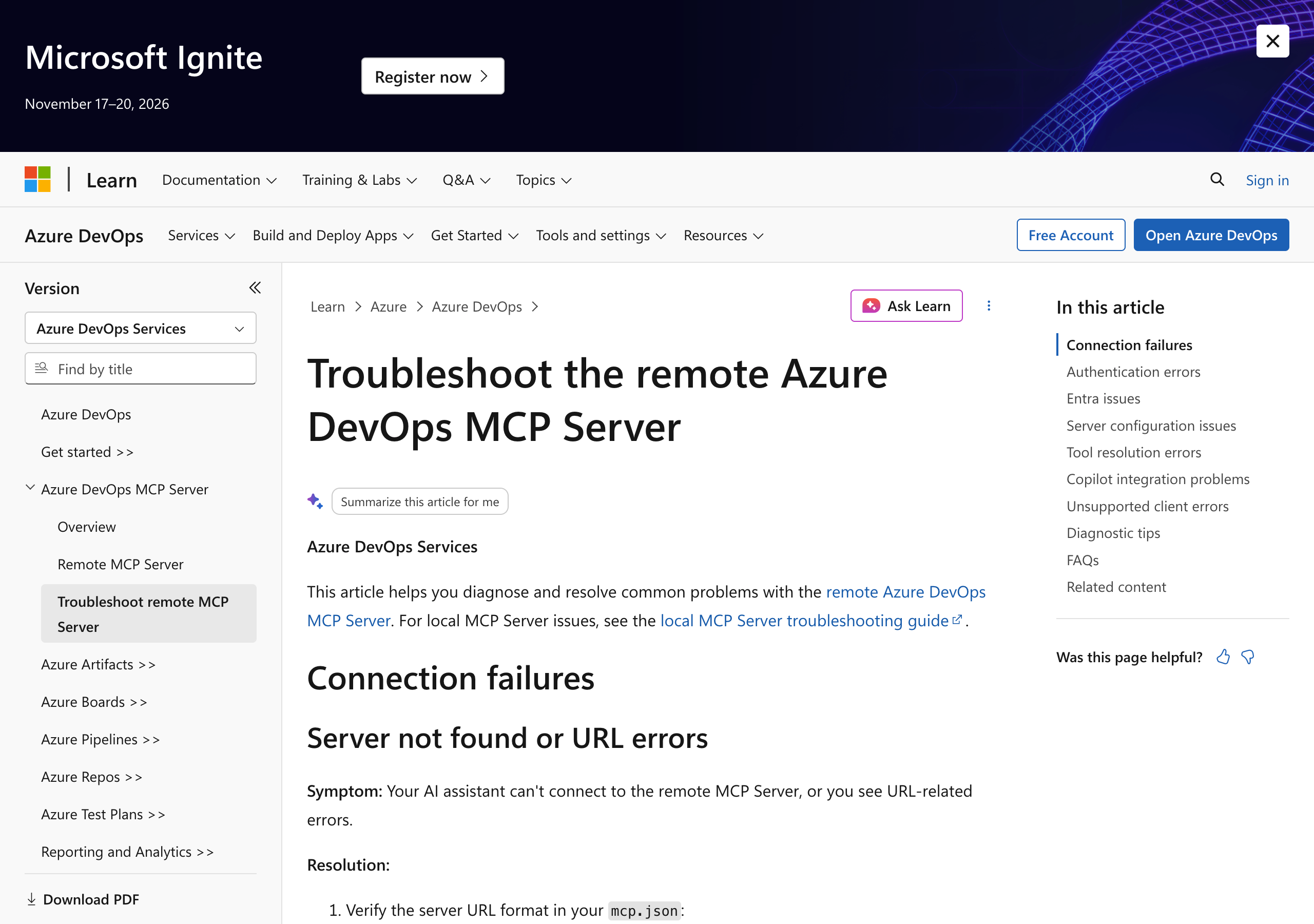Give thumbs down page feedback

(x=1248, y=657)
